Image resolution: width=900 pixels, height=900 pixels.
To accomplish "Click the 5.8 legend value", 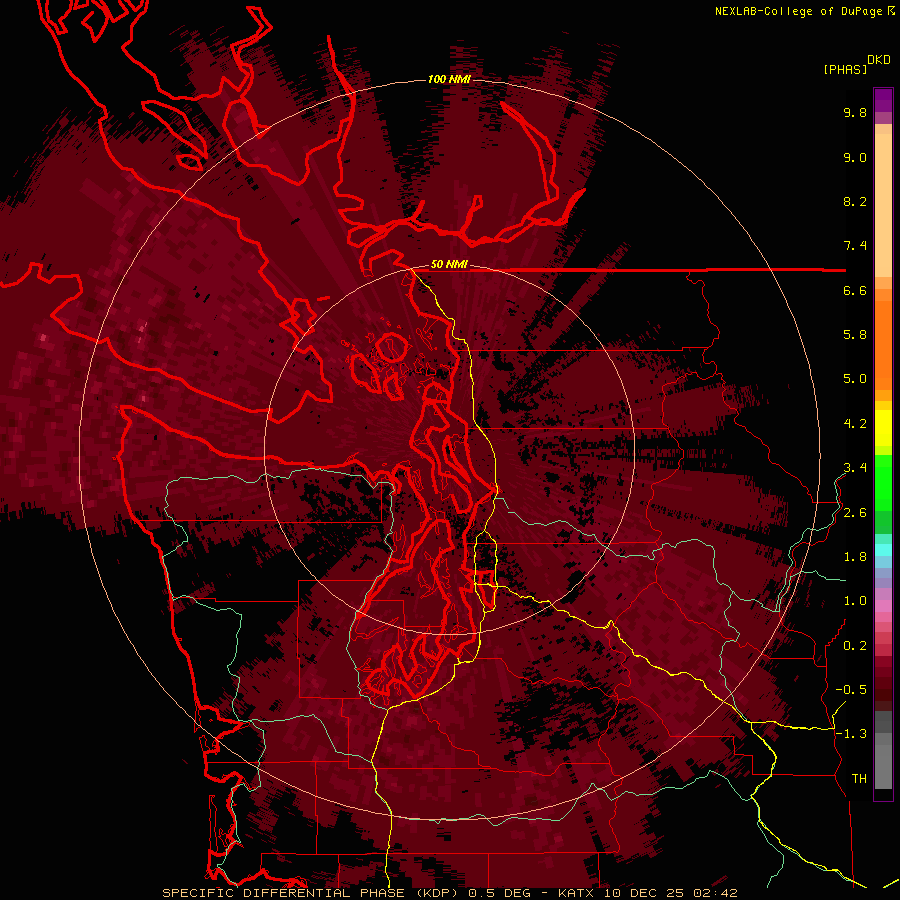I will tap(855, 335).
